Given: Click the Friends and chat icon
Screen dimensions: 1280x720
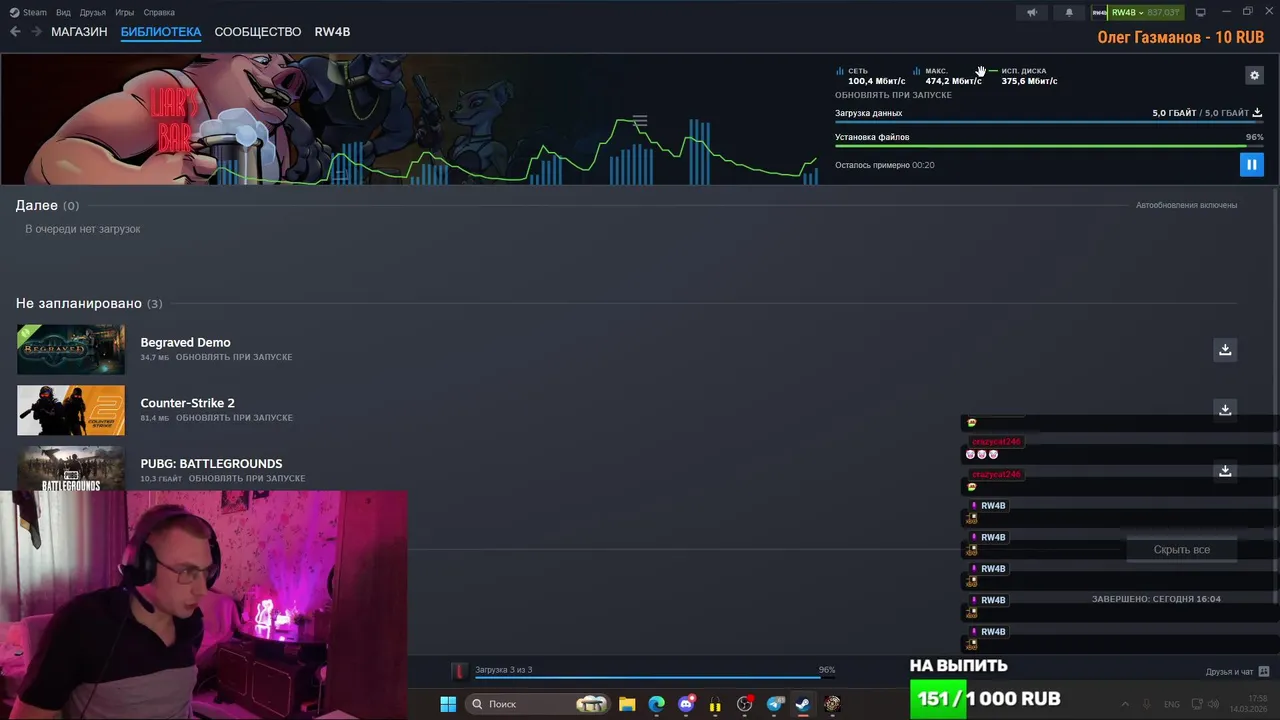Looking at the screenshot, I should (x=1264, y=671).
